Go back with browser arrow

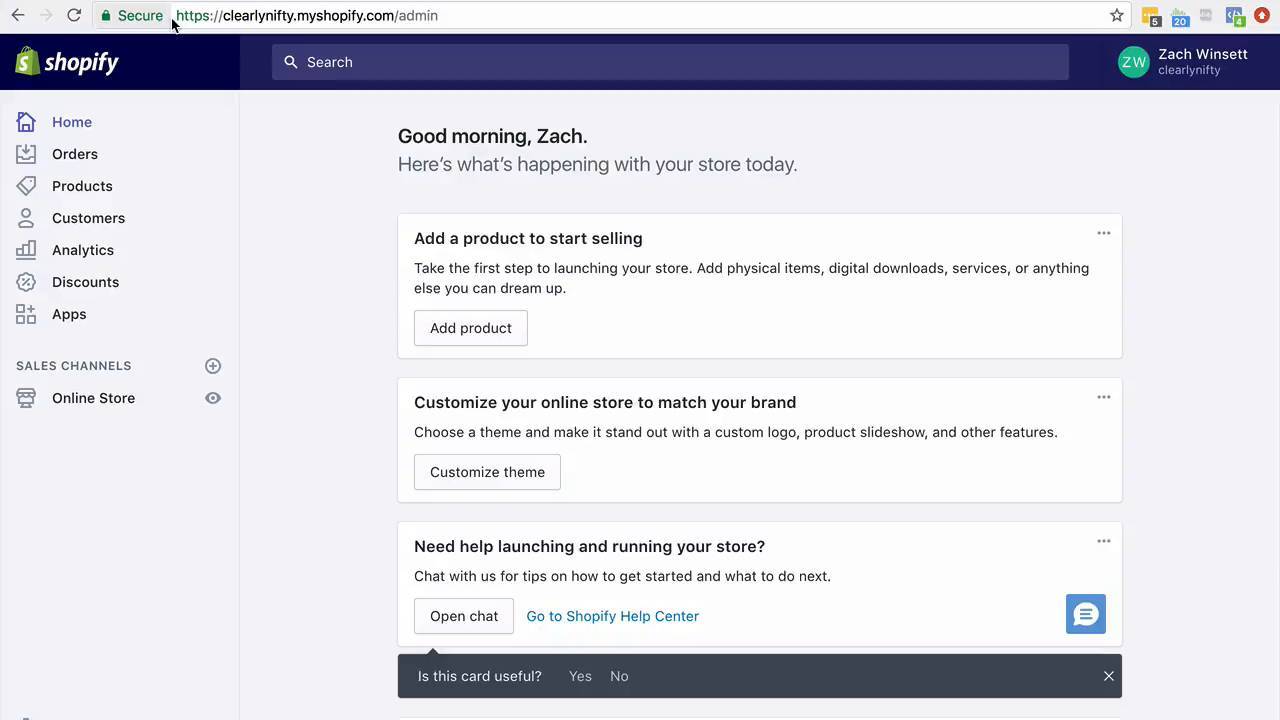(x=18, y=15)
